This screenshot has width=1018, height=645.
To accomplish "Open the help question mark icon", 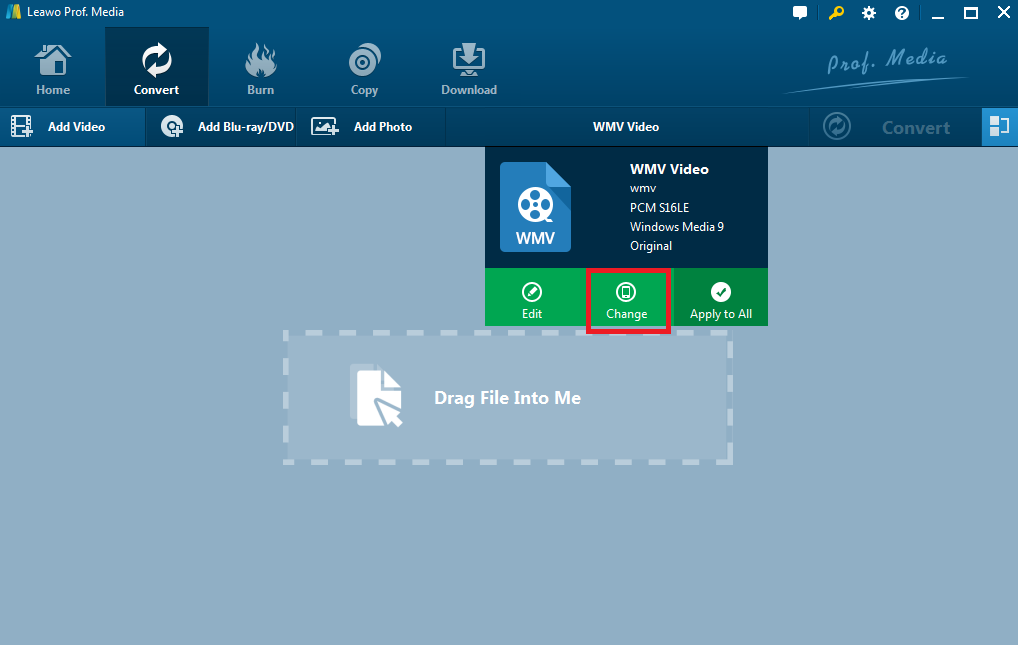I will click(902, 13).
